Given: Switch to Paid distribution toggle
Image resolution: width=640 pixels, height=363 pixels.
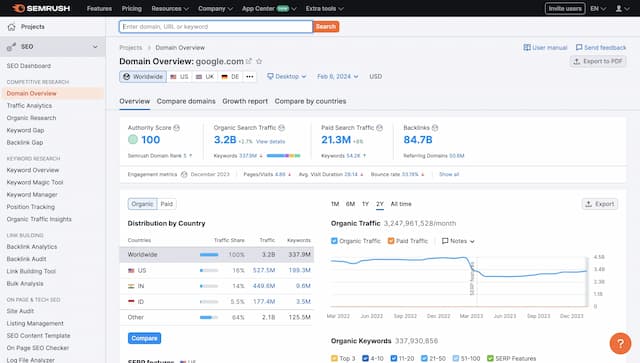Looking at the screenshot, I should point(167,204).
